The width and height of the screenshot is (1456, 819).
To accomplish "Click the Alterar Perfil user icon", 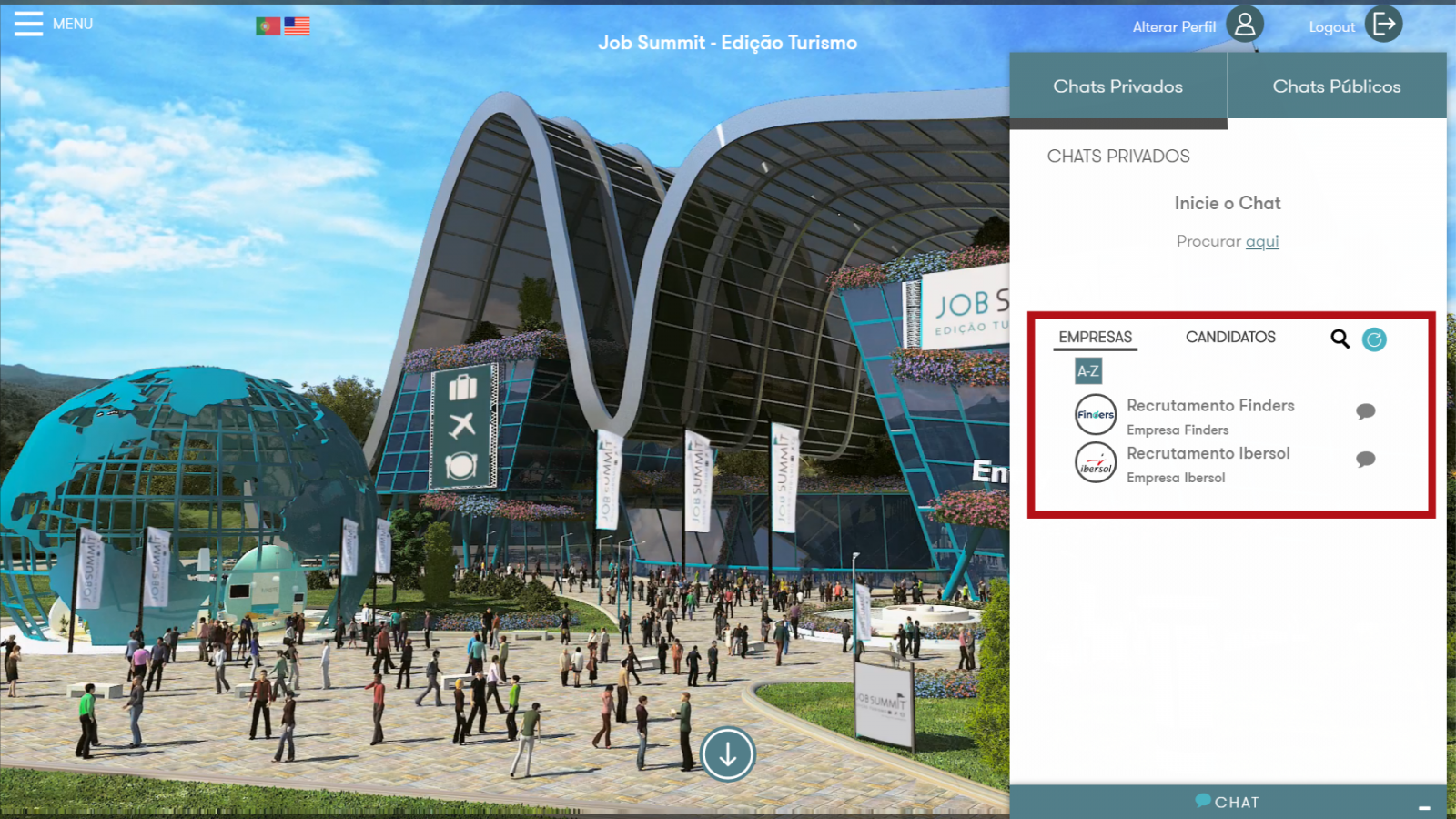I will (1244, 25).
